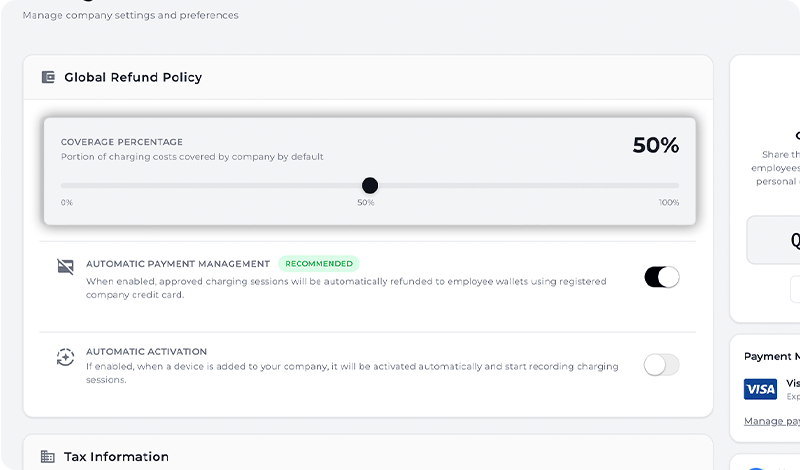The height and width of the screenshot is (470, 800).
Task: Click the Automatic Payment Management title
Action: pos(178,264)
